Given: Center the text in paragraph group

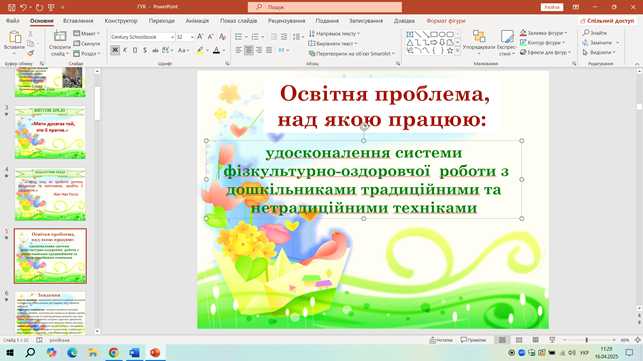Looking at the screenshot, I should 249,50.
